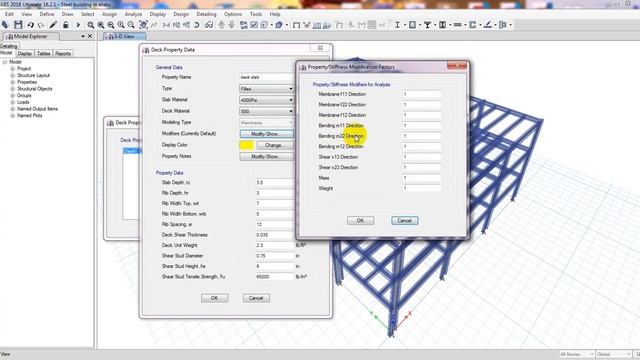Click the Run Analysis play arrow

(x=78, y=25)
